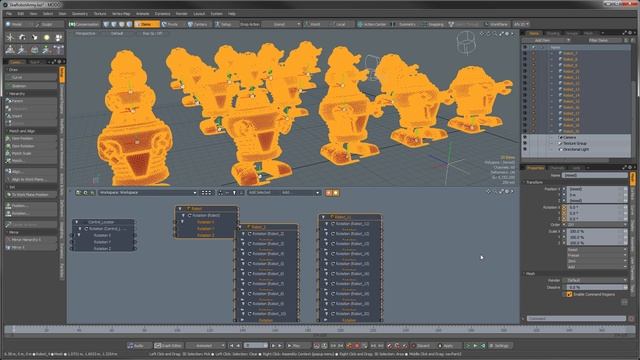Open the Animated dropdown in the timeline bar
Image resolution: width=640 pixels, height=360 pixels.
(205, 346)
